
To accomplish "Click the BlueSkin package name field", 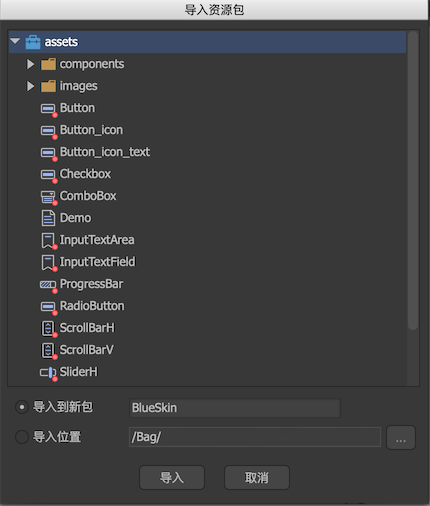I will click(x=235, y=408).
